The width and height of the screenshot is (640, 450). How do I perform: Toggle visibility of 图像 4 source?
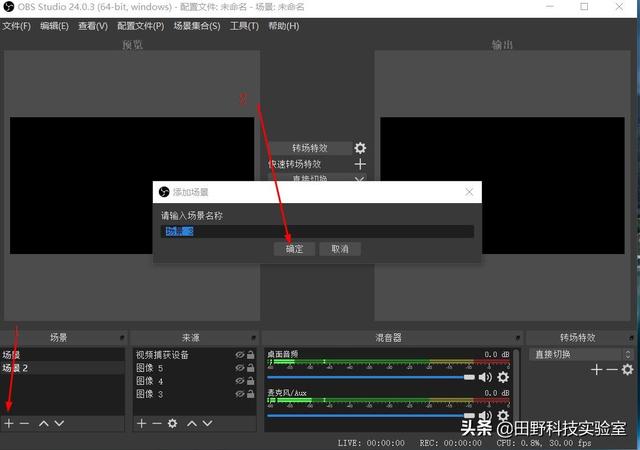click(x=240, y=381)
